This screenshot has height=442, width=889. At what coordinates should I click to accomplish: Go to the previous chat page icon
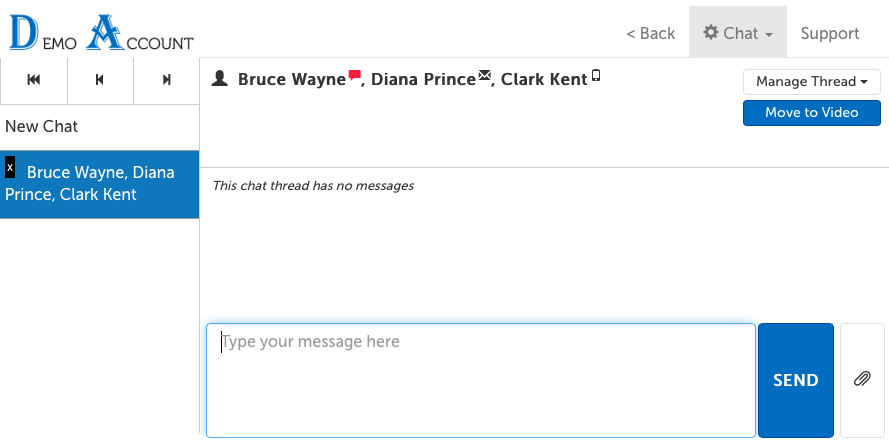pos(100,80)
